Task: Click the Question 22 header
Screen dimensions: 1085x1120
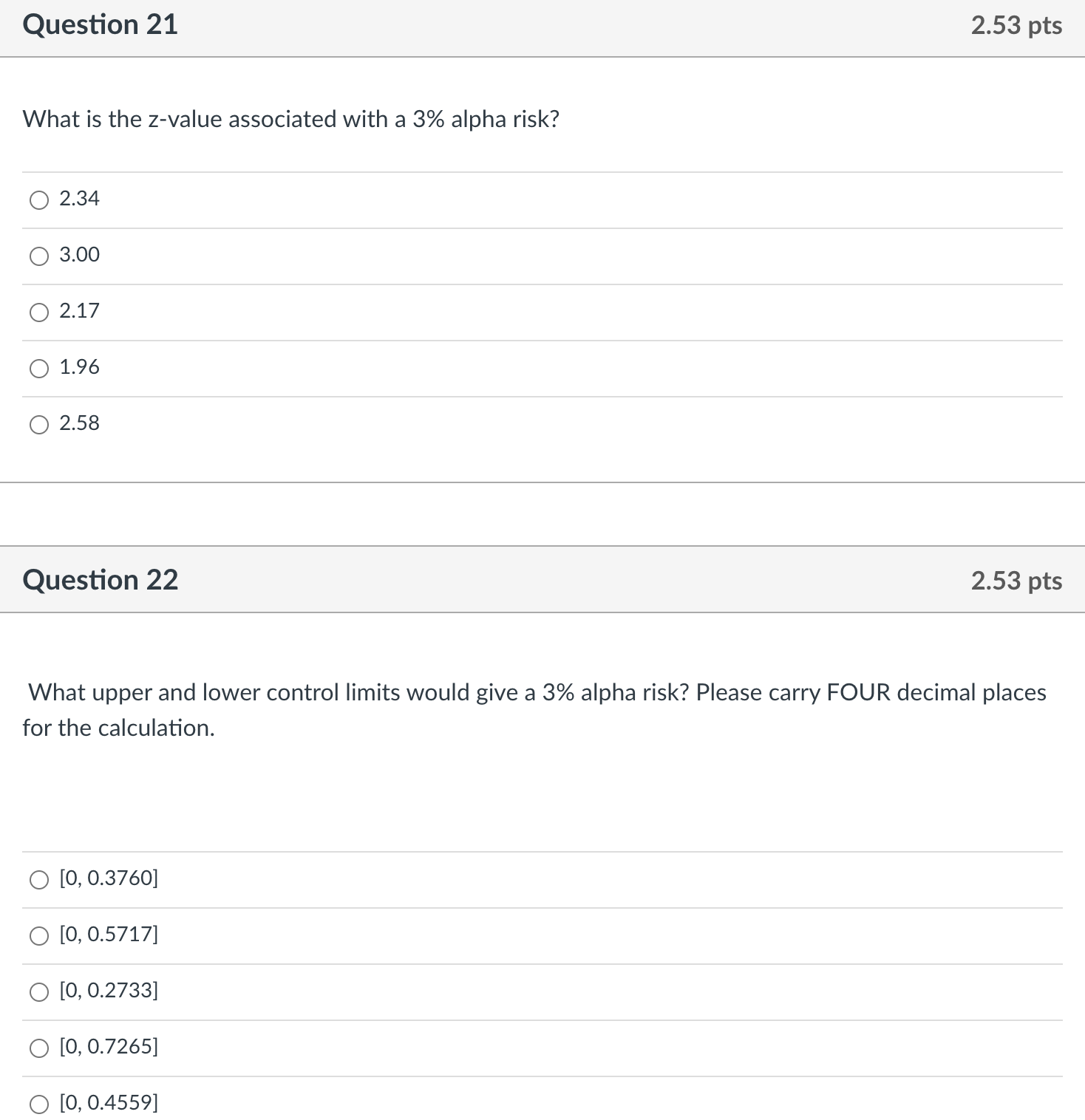Action: 100,580
